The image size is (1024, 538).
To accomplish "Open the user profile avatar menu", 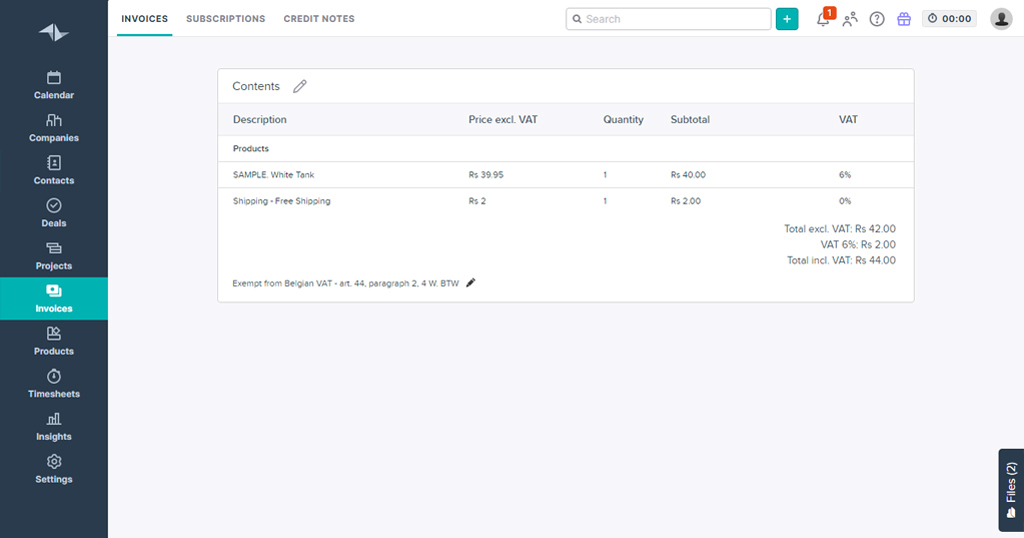I will pyautogui.click(x=1001, y=19).
